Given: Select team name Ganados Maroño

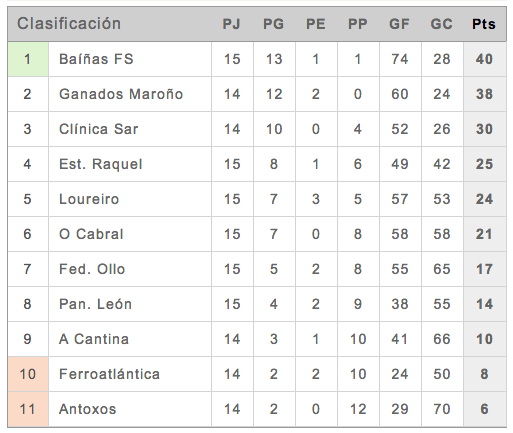Looking at the screenshot, I should point(121,94).
